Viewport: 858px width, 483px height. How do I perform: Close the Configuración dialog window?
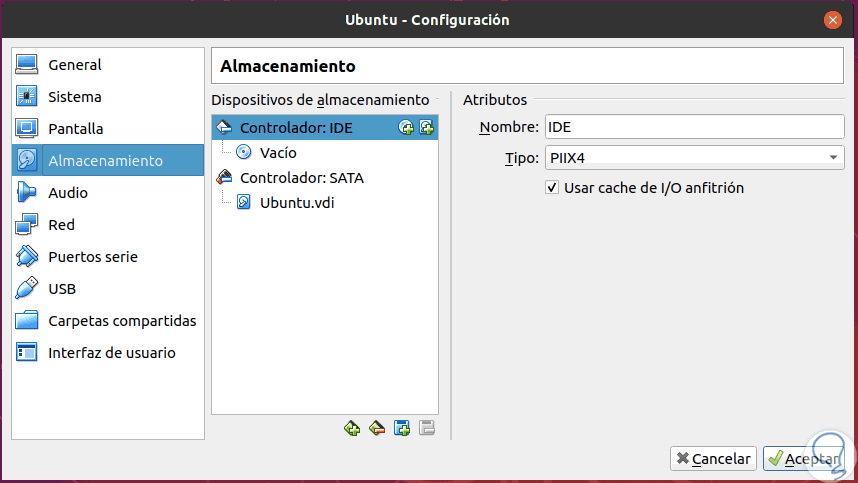coord(832,19)
